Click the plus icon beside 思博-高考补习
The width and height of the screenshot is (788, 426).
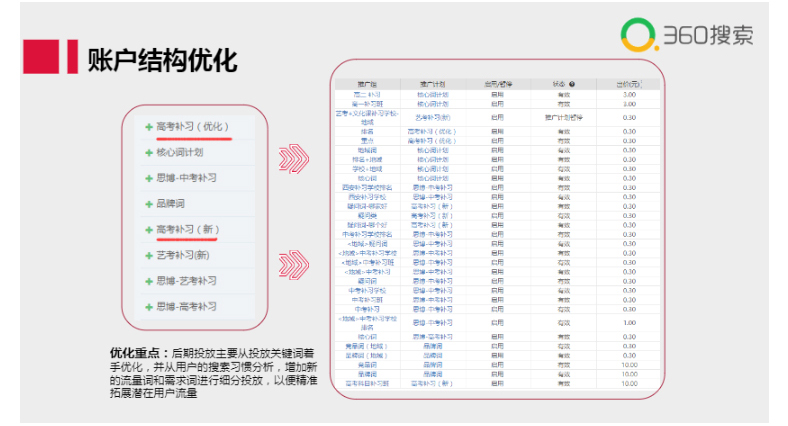[x=149, y=307]
